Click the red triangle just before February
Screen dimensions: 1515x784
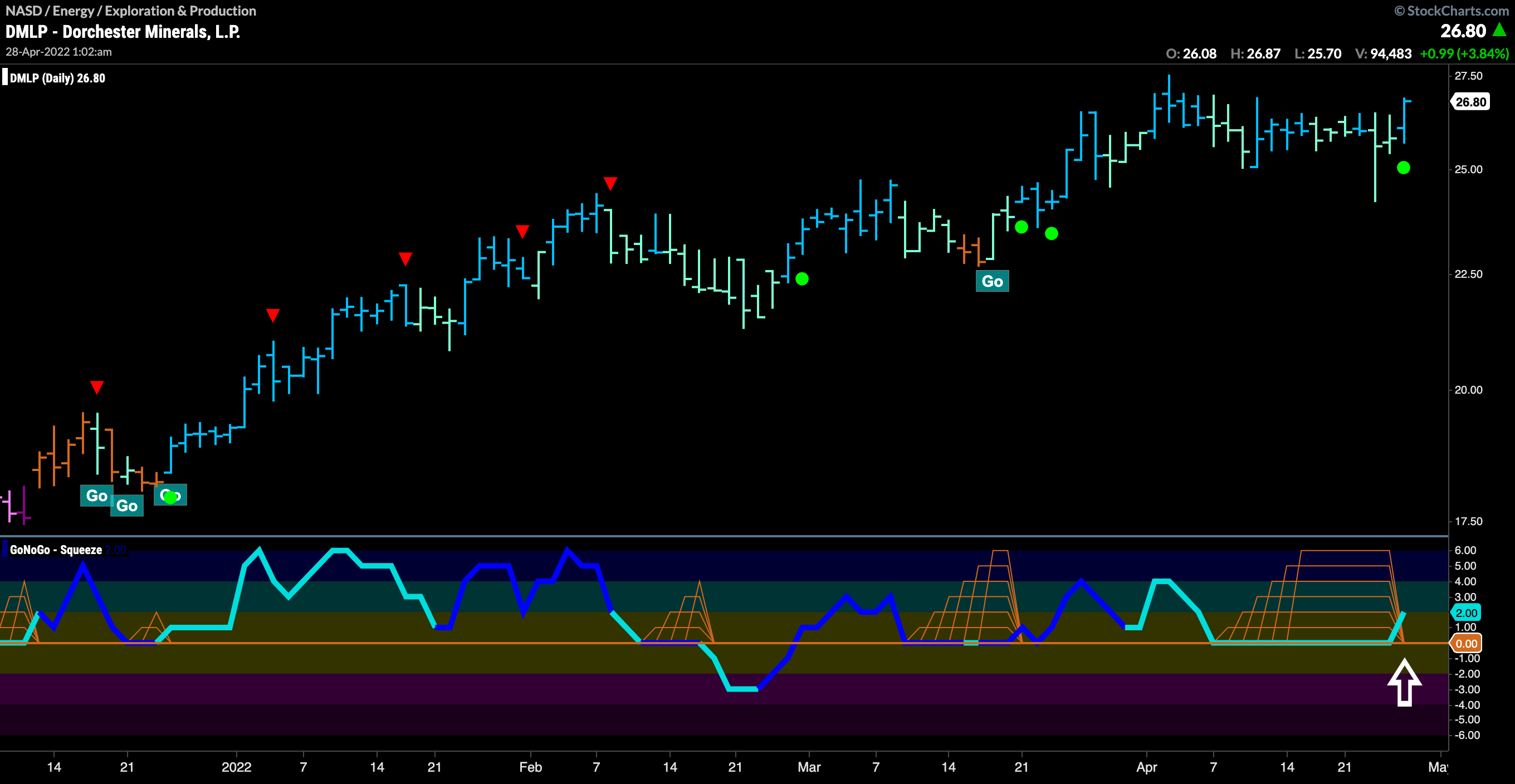pyautogui.click(x=522, y=231)
